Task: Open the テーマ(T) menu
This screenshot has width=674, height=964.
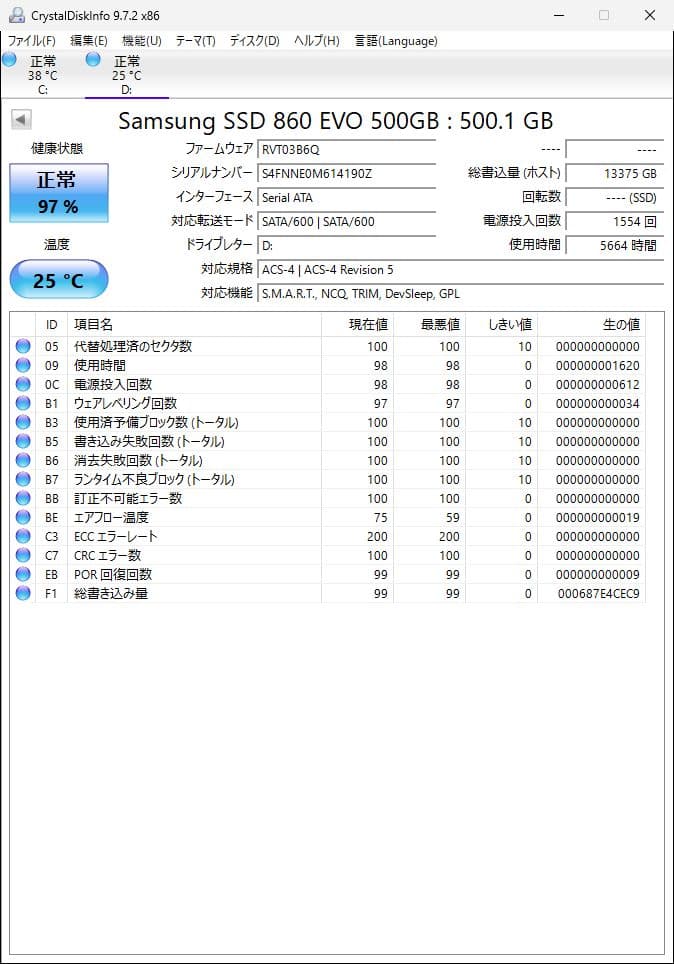Action: [196, 41]
